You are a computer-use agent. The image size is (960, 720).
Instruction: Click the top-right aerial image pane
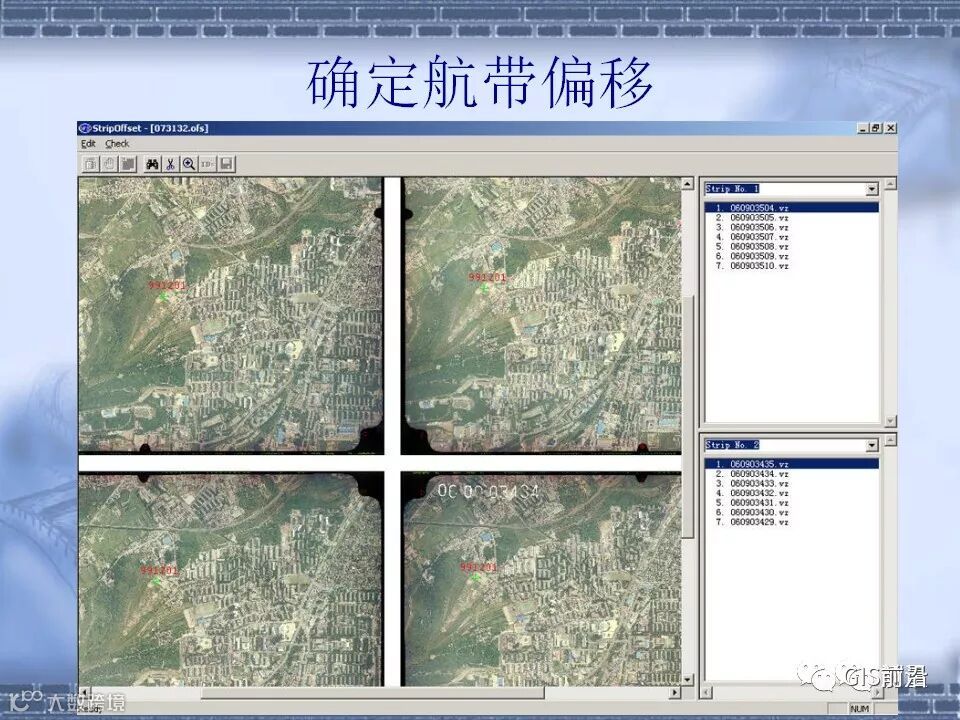[x=542, y=315]
